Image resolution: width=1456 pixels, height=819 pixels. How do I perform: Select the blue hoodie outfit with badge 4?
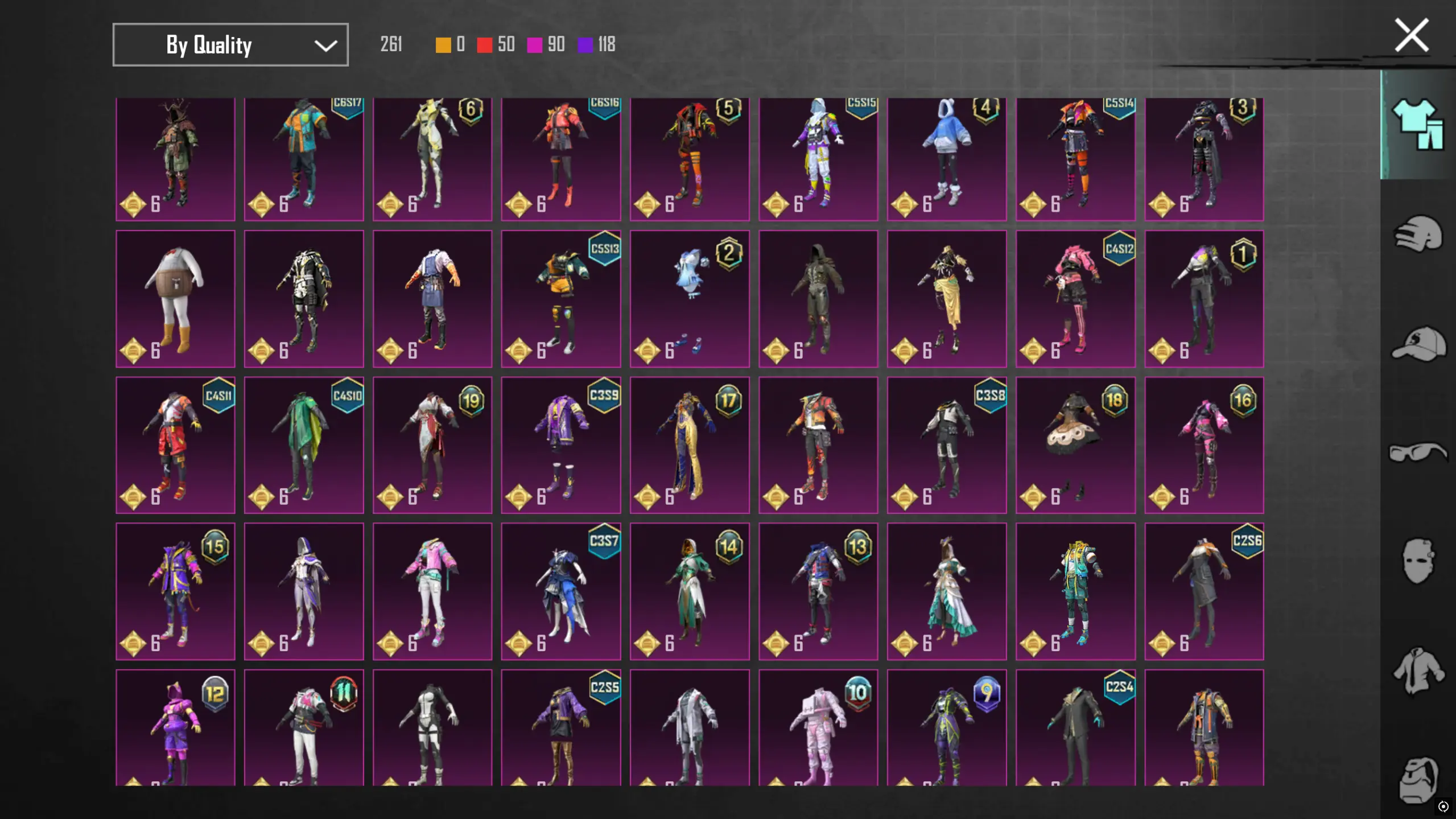point(946,159)
